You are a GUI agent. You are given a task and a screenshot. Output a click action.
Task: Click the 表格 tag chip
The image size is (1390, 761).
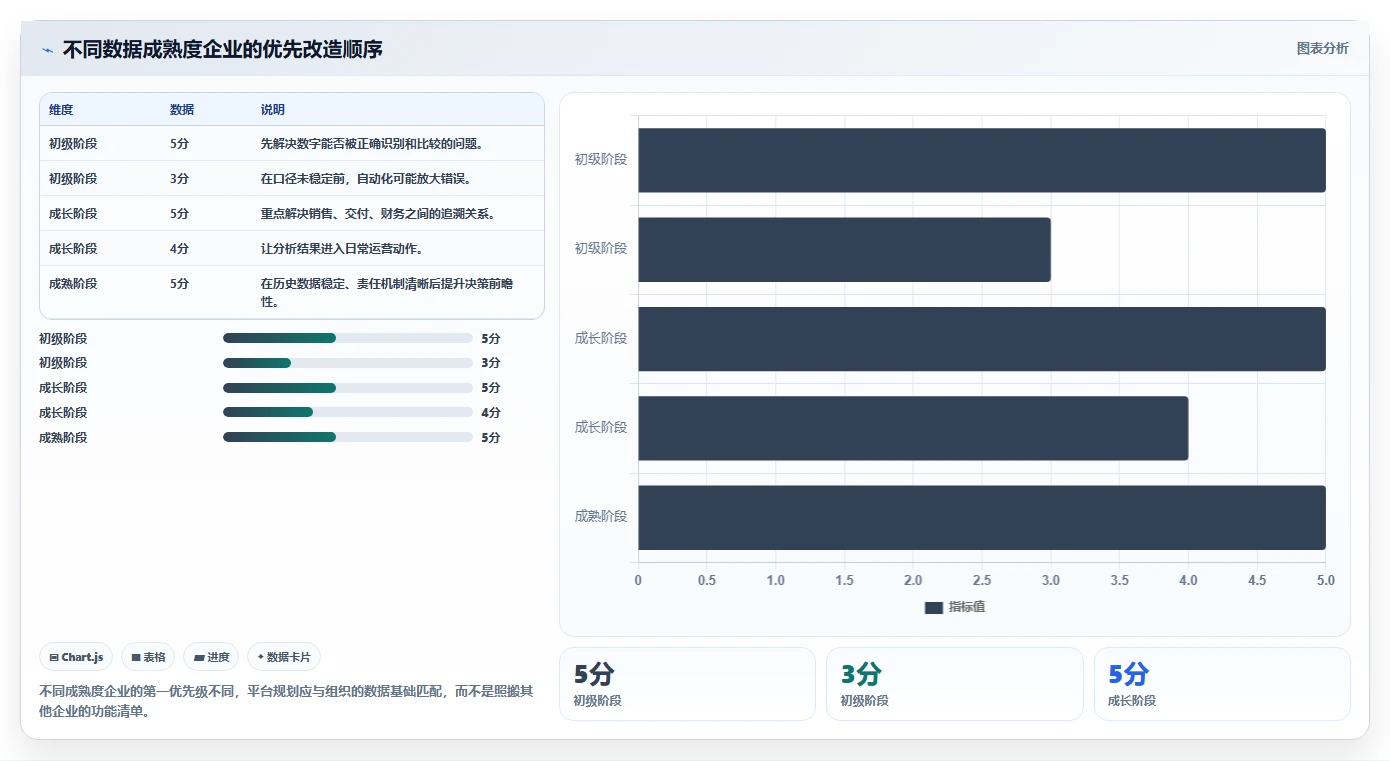point(148,657)
